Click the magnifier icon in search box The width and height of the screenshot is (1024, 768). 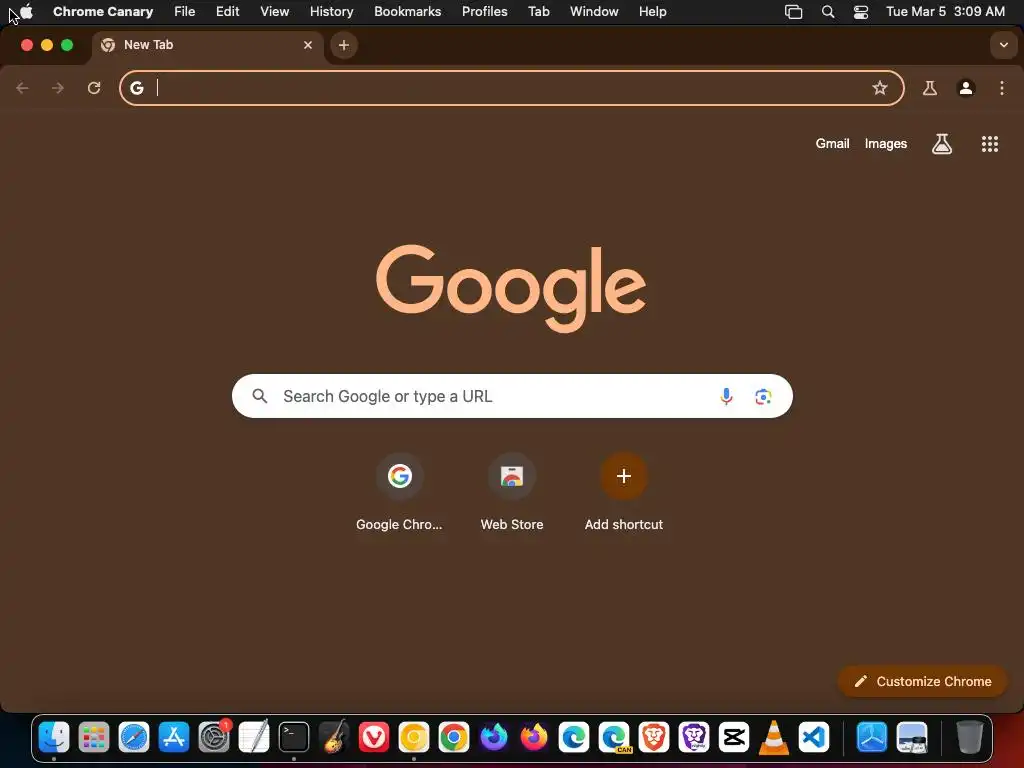tap(260, 396)
